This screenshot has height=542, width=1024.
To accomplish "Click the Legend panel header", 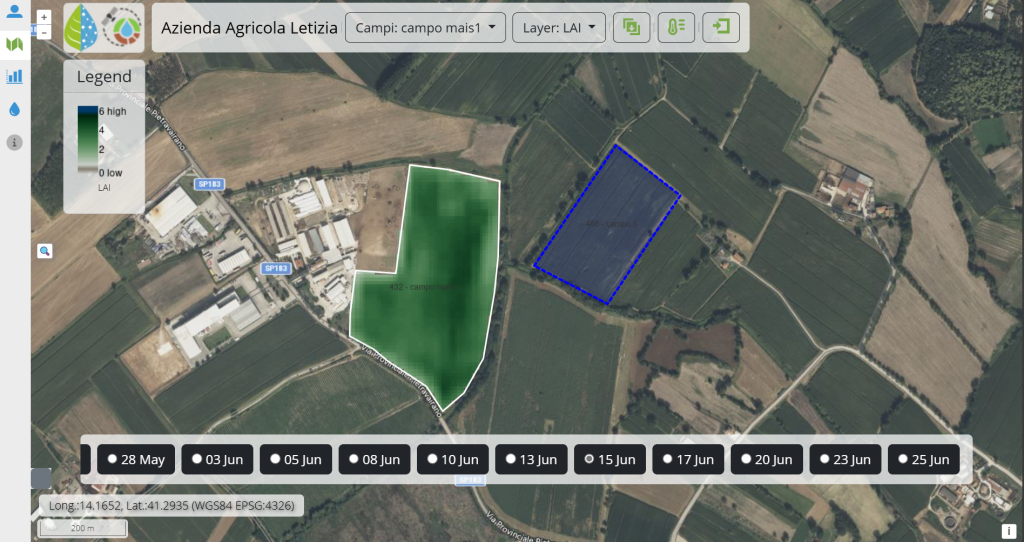I will 104,76.
